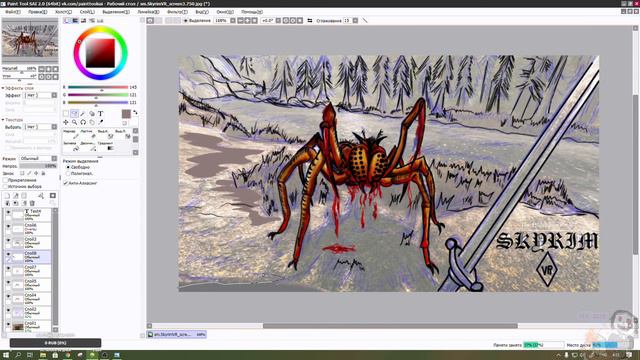Open File Explorer from the taskbar
Viewport: 640px width, 360px height.
click(42, 355)
